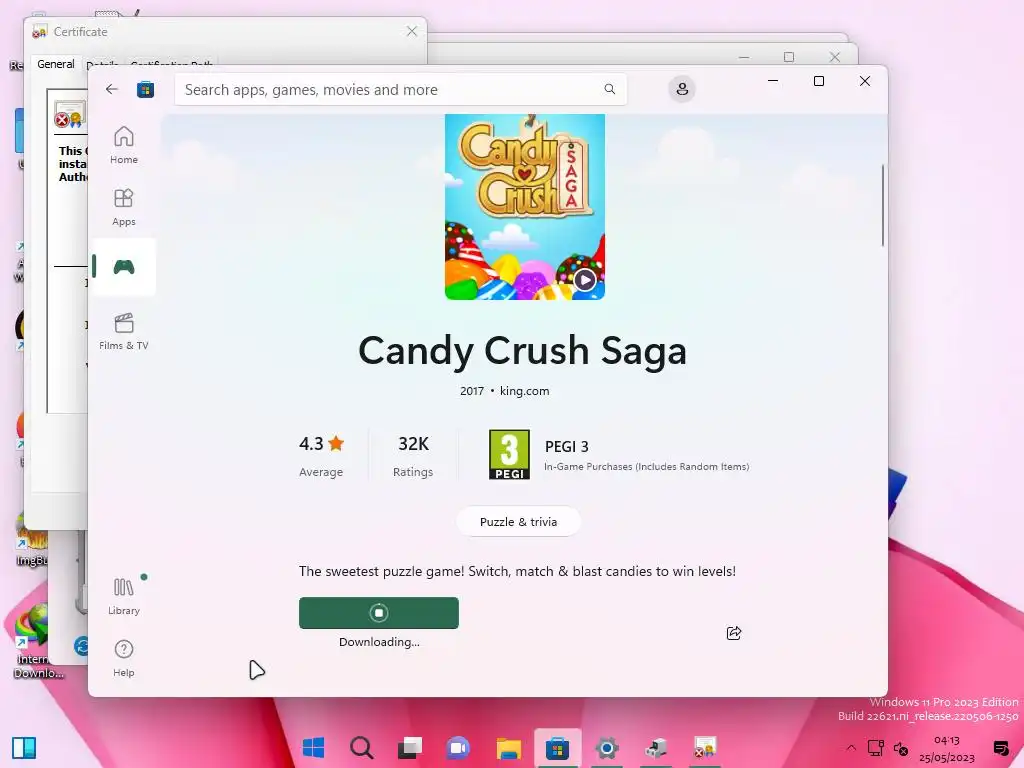The image size is (1024, 768).
Task: Click the PEGI 3 rating badge
Action: (509, 455)
